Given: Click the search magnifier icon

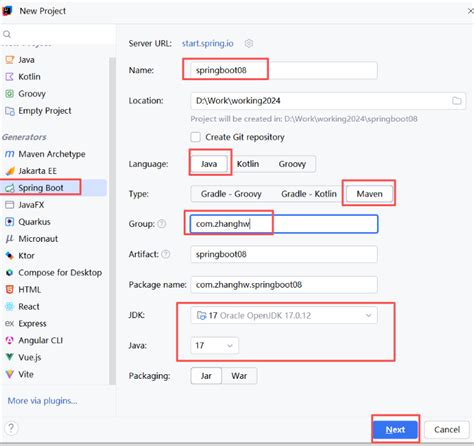Looking at the screenshot, I should (x=7, y=34).
